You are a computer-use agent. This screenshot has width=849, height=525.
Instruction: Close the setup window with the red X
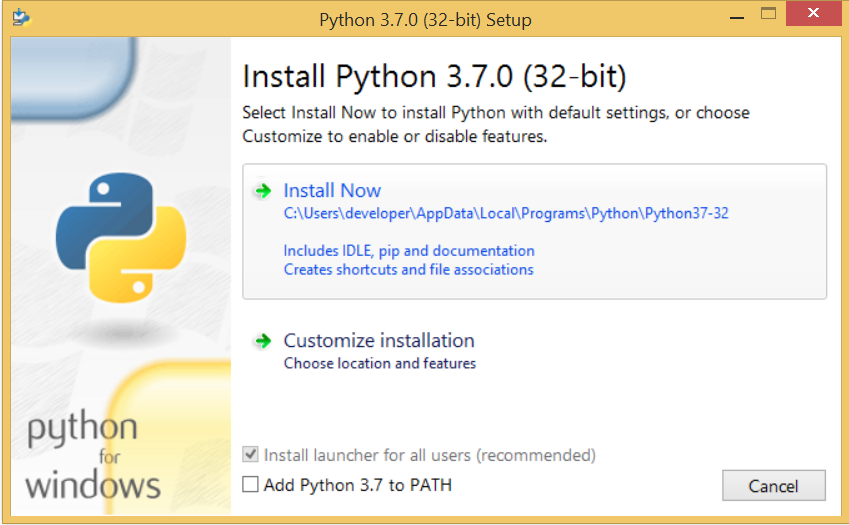[x=814, y=15]
